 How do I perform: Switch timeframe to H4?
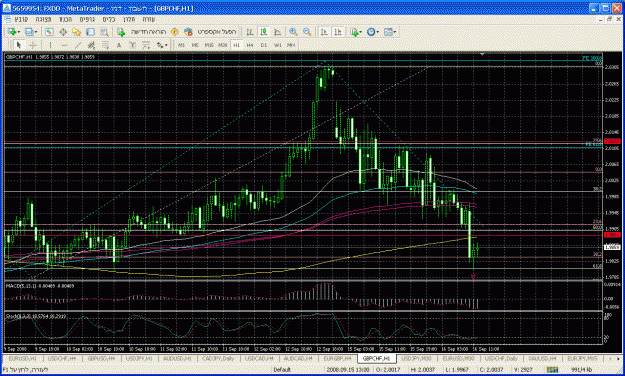250,45
